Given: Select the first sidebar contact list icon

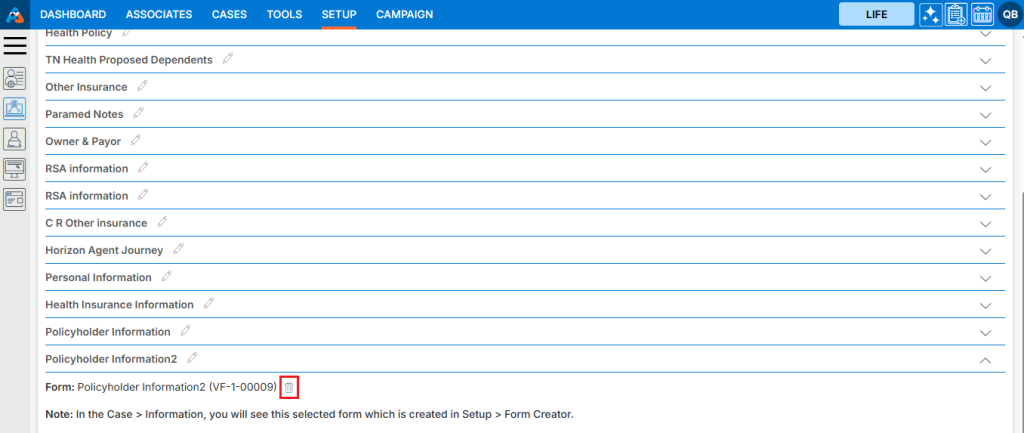Looking at the screenshot, I should click(x=15, y=78).
